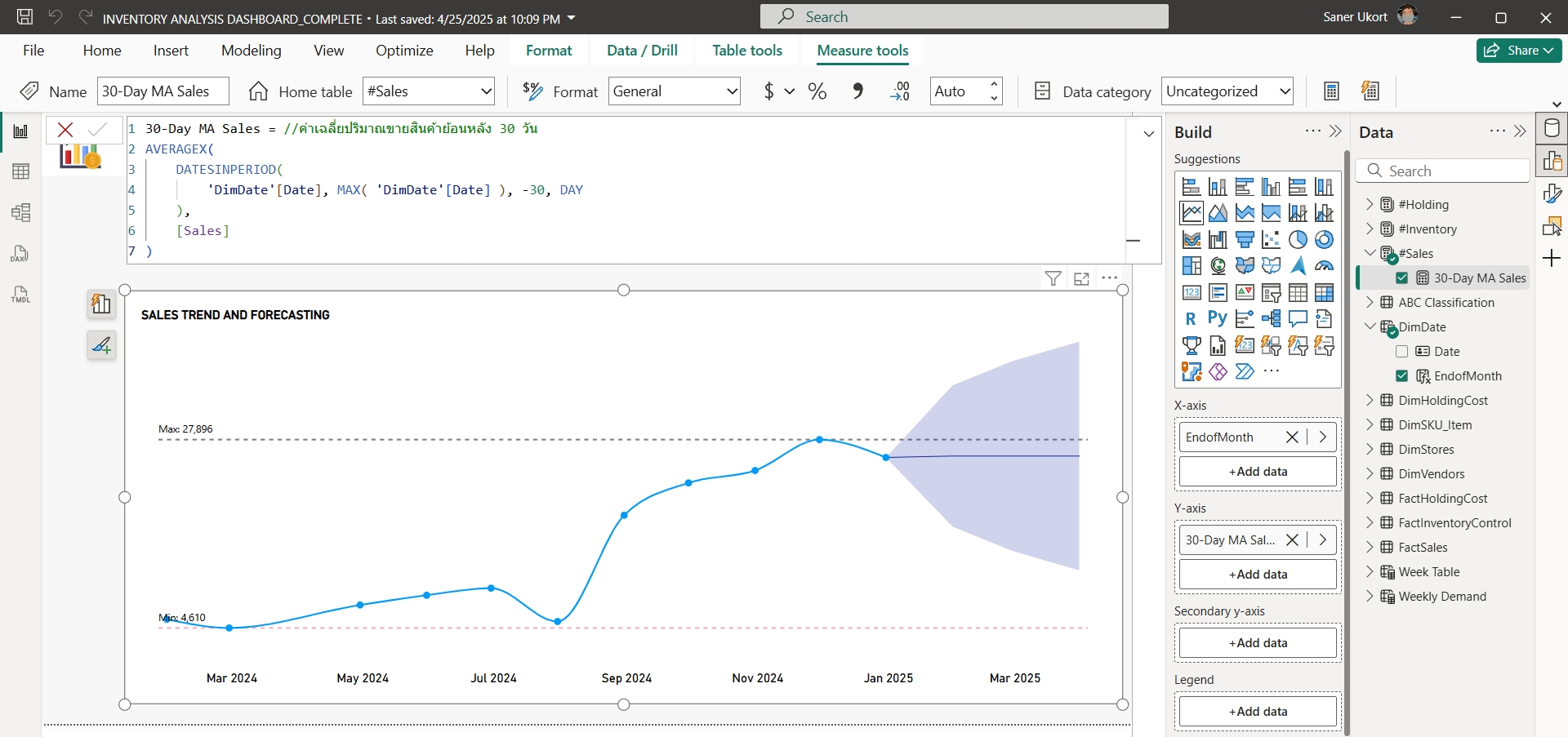1568x737 pixels.
Task: Click +Add data under X-axis
Action: point(1258,472)
